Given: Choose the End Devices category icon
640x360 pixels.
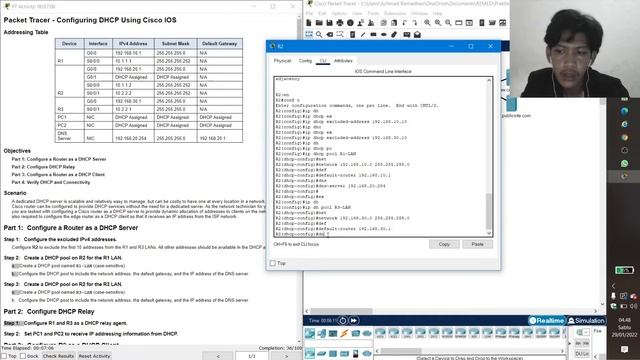Looking at the screenshot, I should (x=322, y=333).
